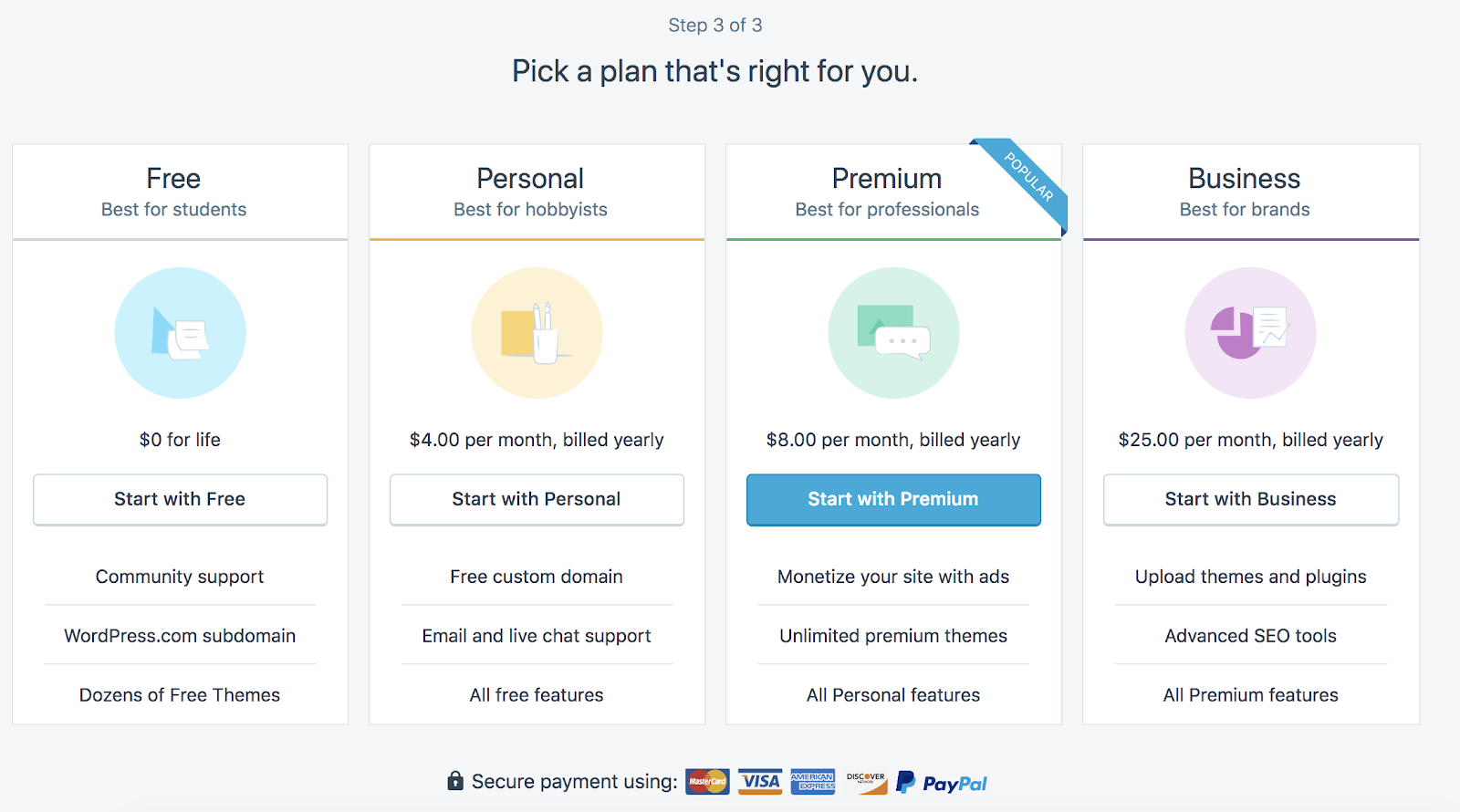
Task: Click the Monetize your site with ads feature
Action: [x=893, y=577]
